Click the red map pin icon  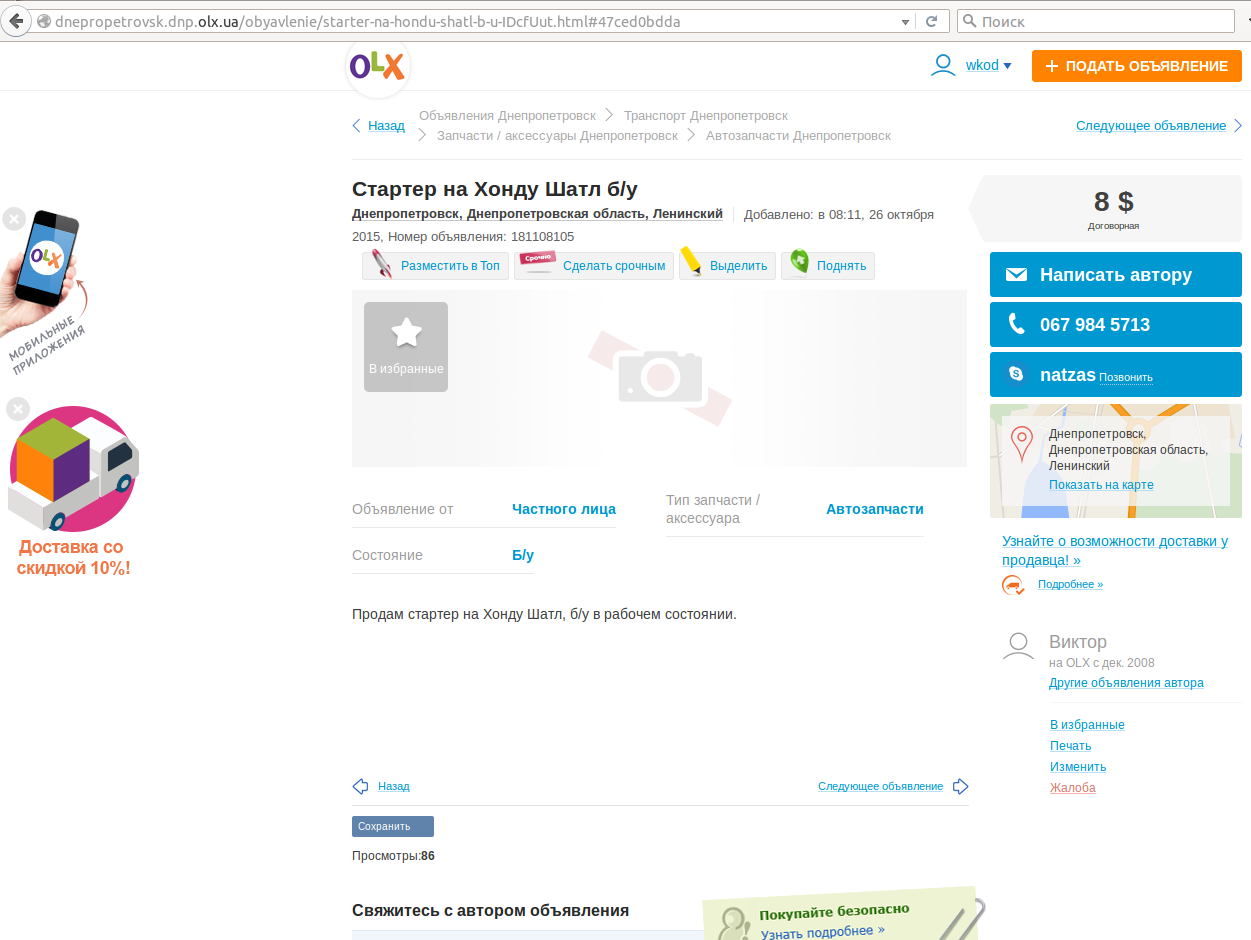tap(1022, 443)
